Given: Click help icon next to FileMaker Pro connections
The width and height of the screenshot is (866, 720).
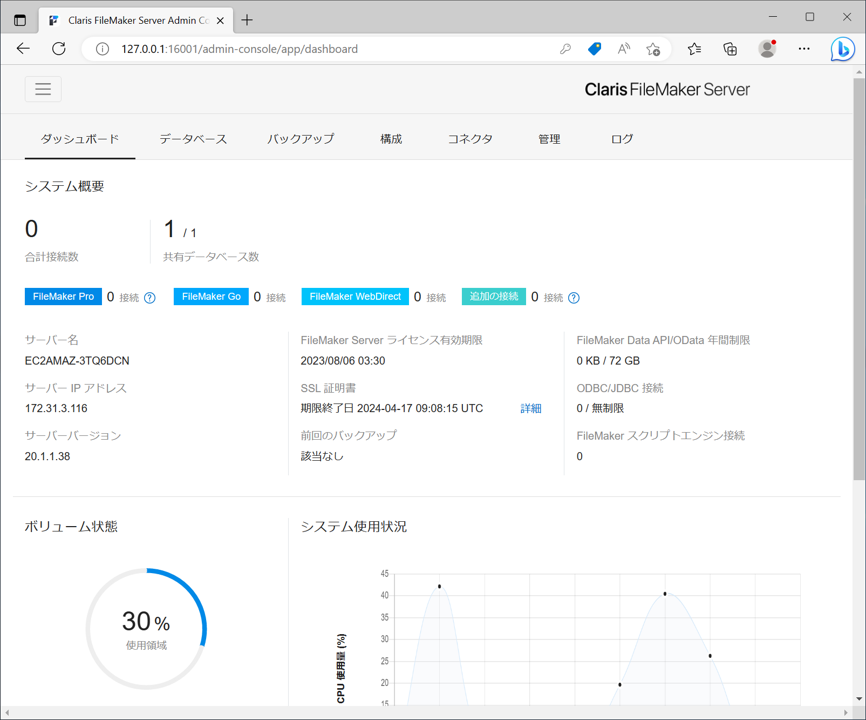Looking at the screenshot, I should coord(150,298).
